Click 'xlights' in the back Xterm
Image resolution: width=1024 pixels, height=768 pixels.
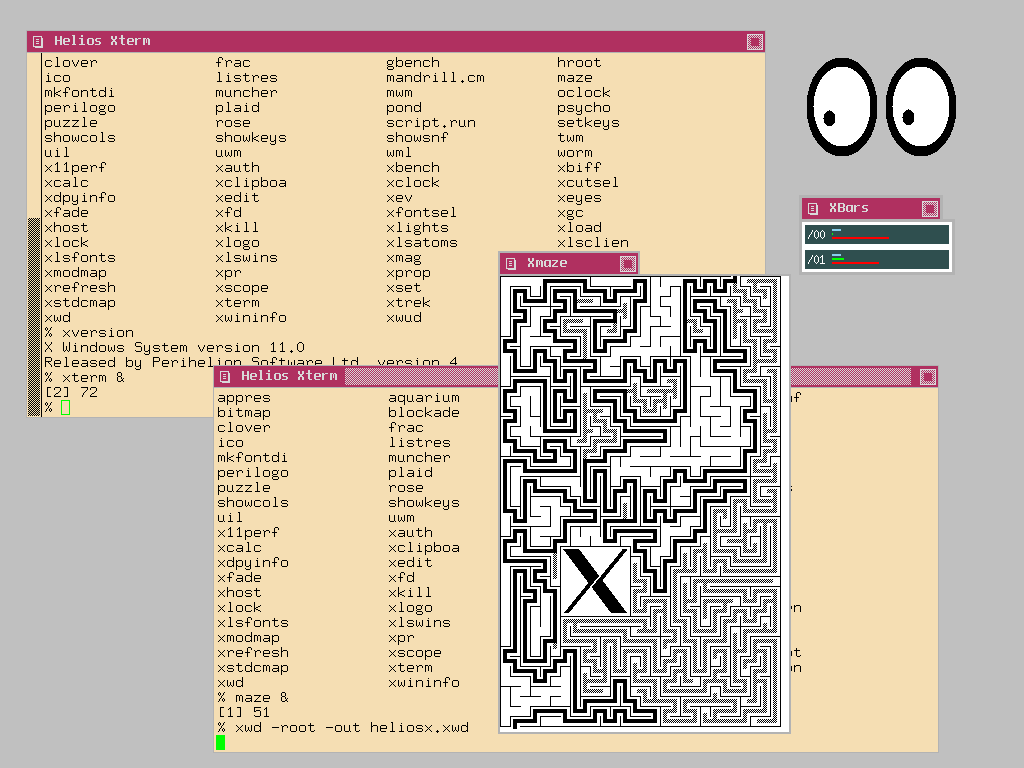(417, 228)
